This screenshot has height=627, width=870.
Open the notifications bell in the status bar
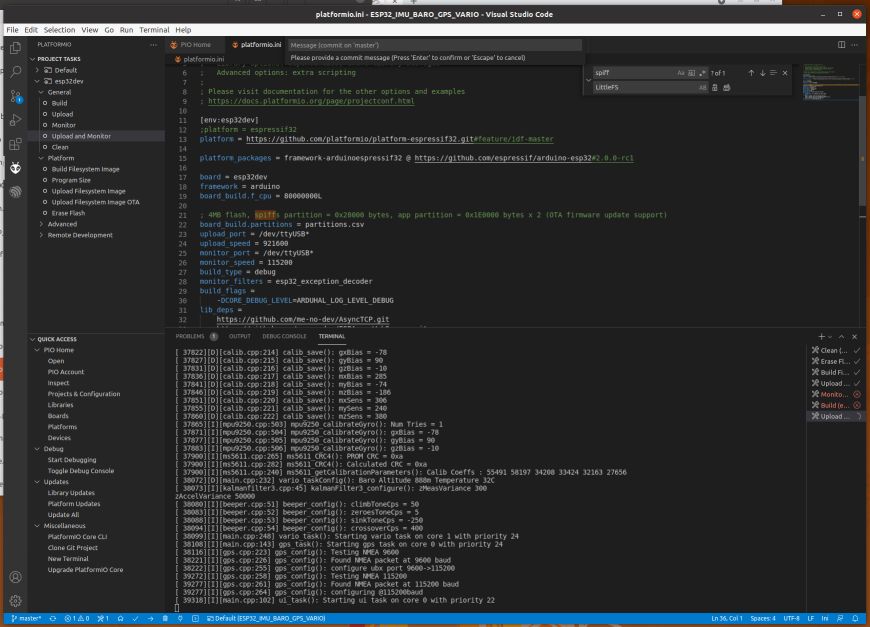[855, 618]
